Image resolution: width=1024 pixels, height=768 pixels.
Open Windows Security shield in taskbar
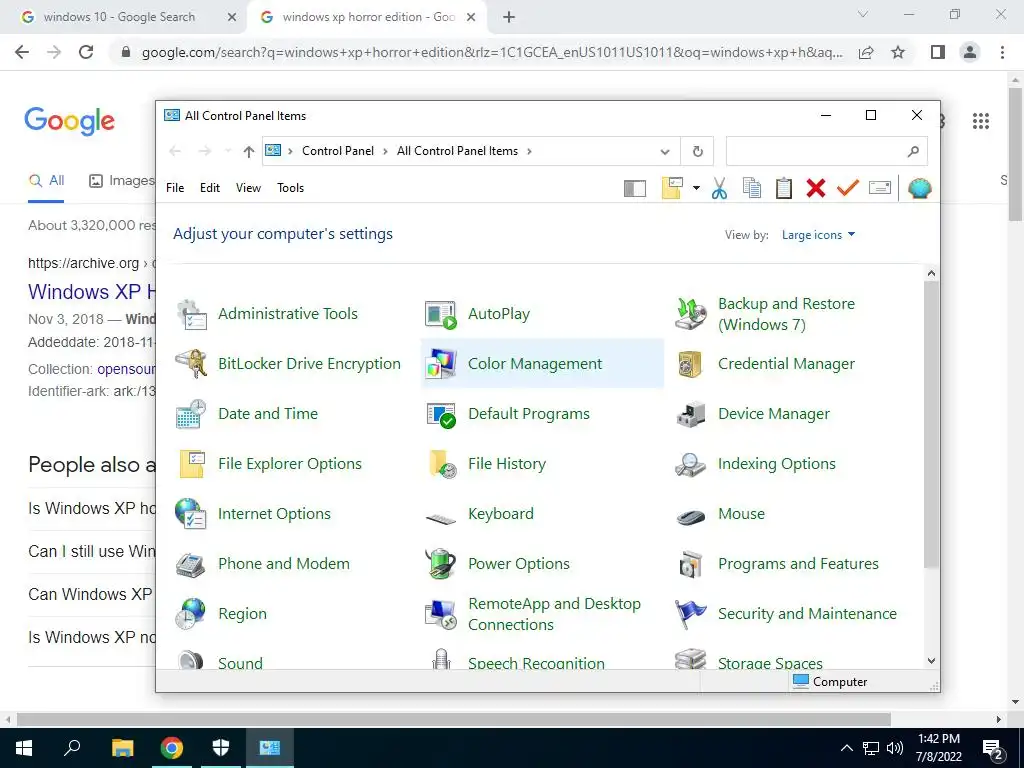[x=221, y=748]
